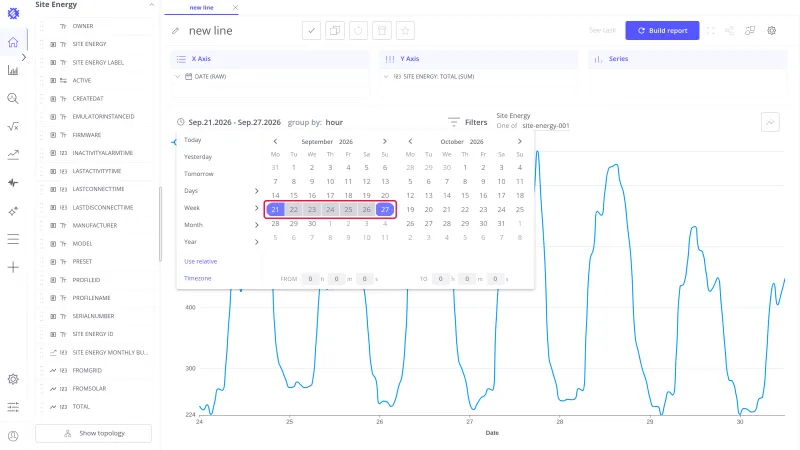Select October 15 in the calendar
The width and height of the screenshot is (800, 450).
(x=465, y=195)
